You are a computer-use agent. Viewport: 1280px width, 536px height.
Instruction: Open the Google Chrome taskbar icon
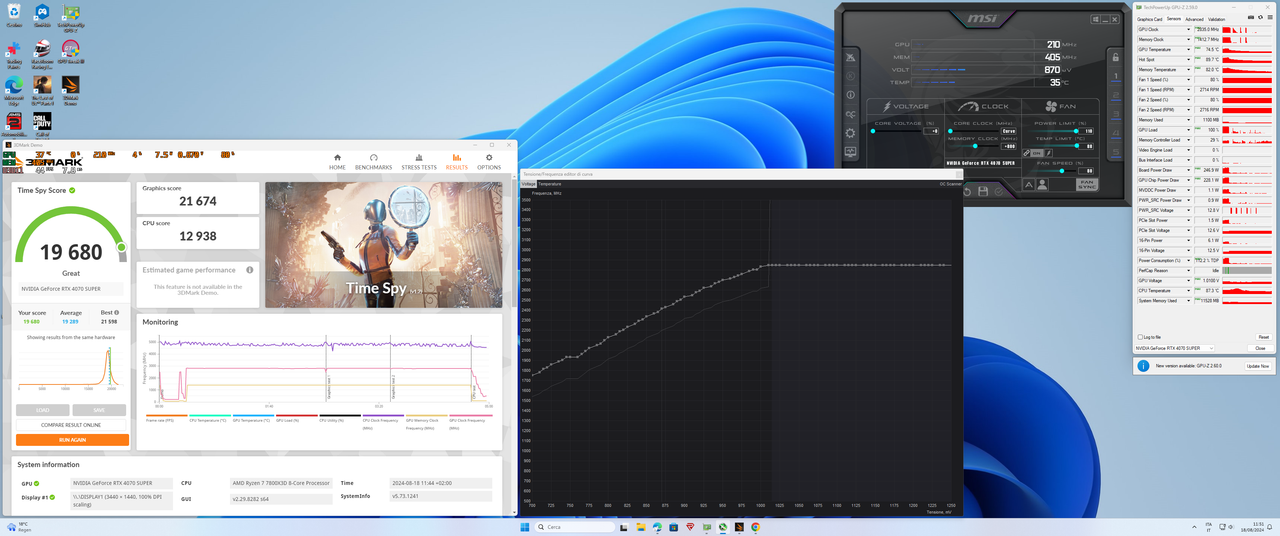[x=755, y=527]
